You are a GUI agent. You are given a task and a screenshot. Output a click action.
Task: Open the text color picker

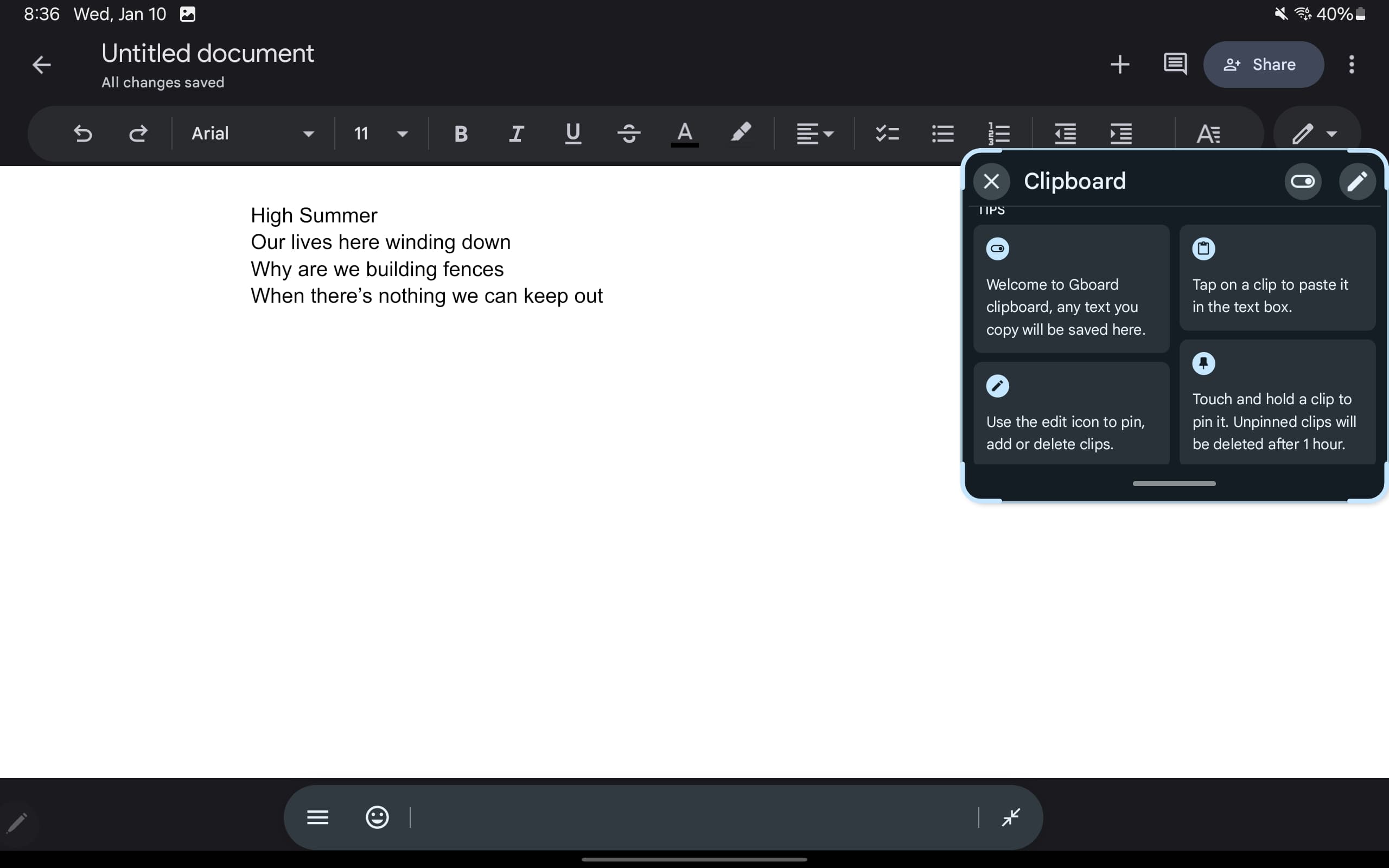[684, 134]
